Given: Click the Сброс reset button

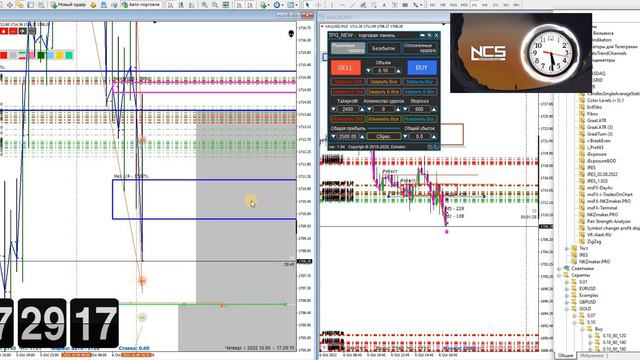Looking at the screenshot, I should tap(383, 137).
